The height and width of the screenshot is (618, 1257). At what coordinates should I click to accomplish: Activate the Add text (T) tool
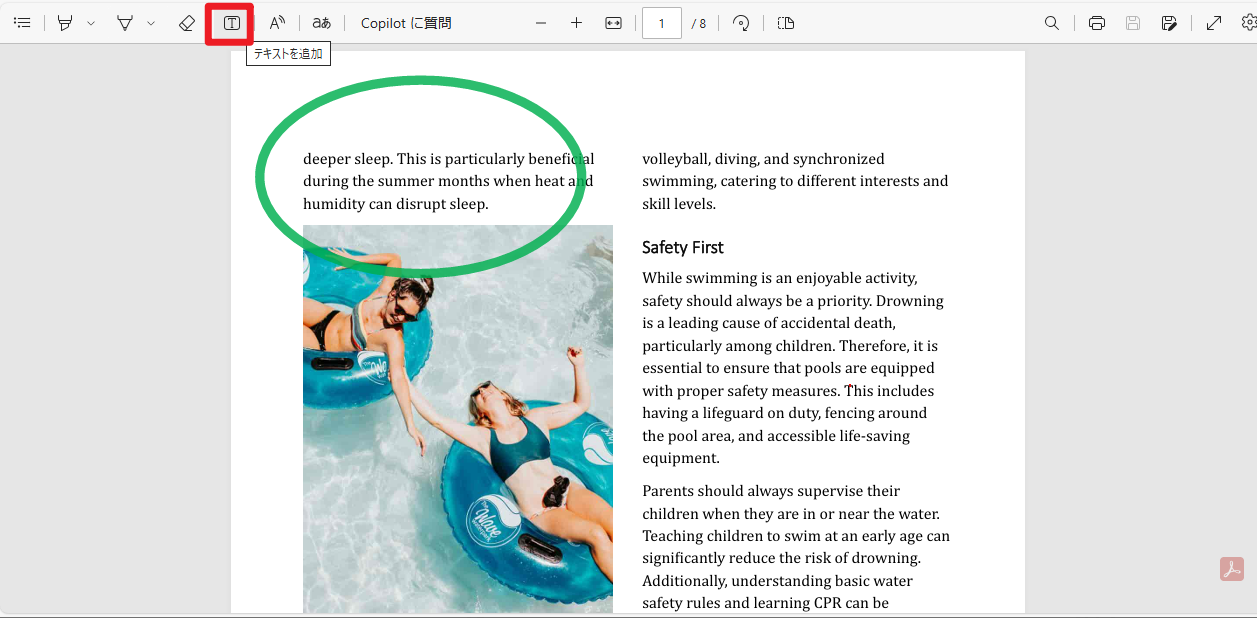(x=231, y=23)
